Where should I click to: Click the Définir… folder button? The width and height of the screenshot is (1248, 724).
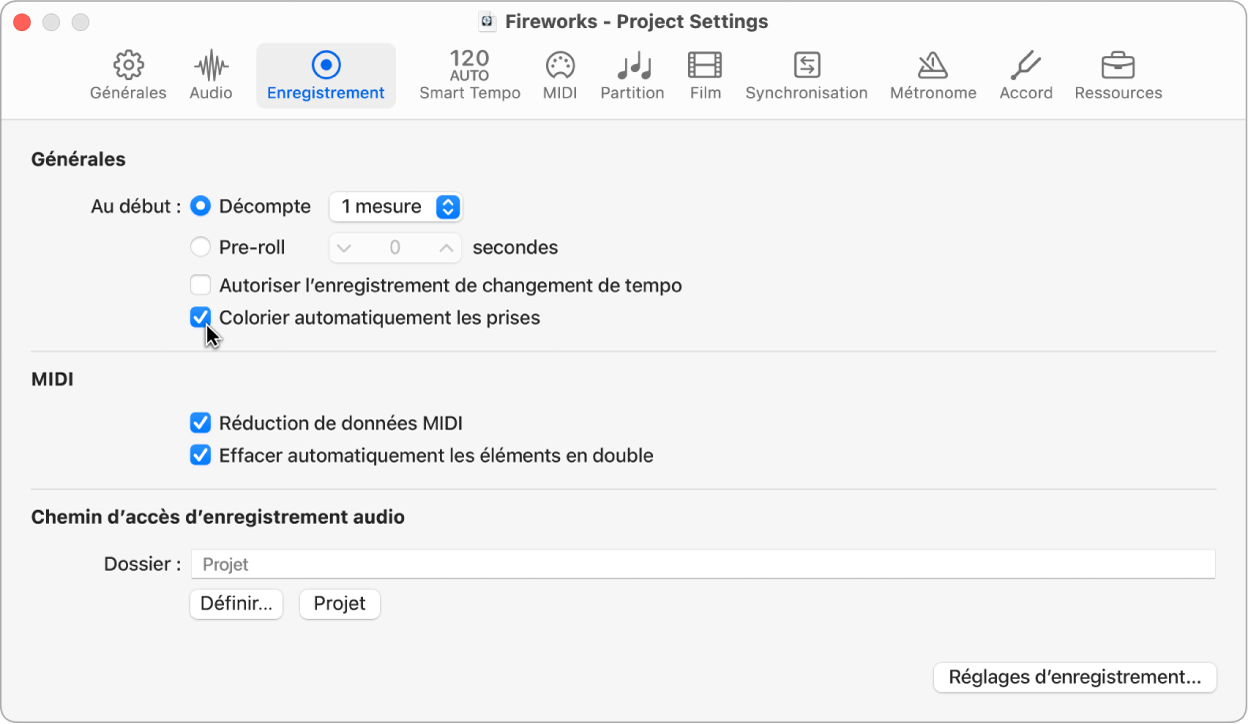[x=236, y=604]
